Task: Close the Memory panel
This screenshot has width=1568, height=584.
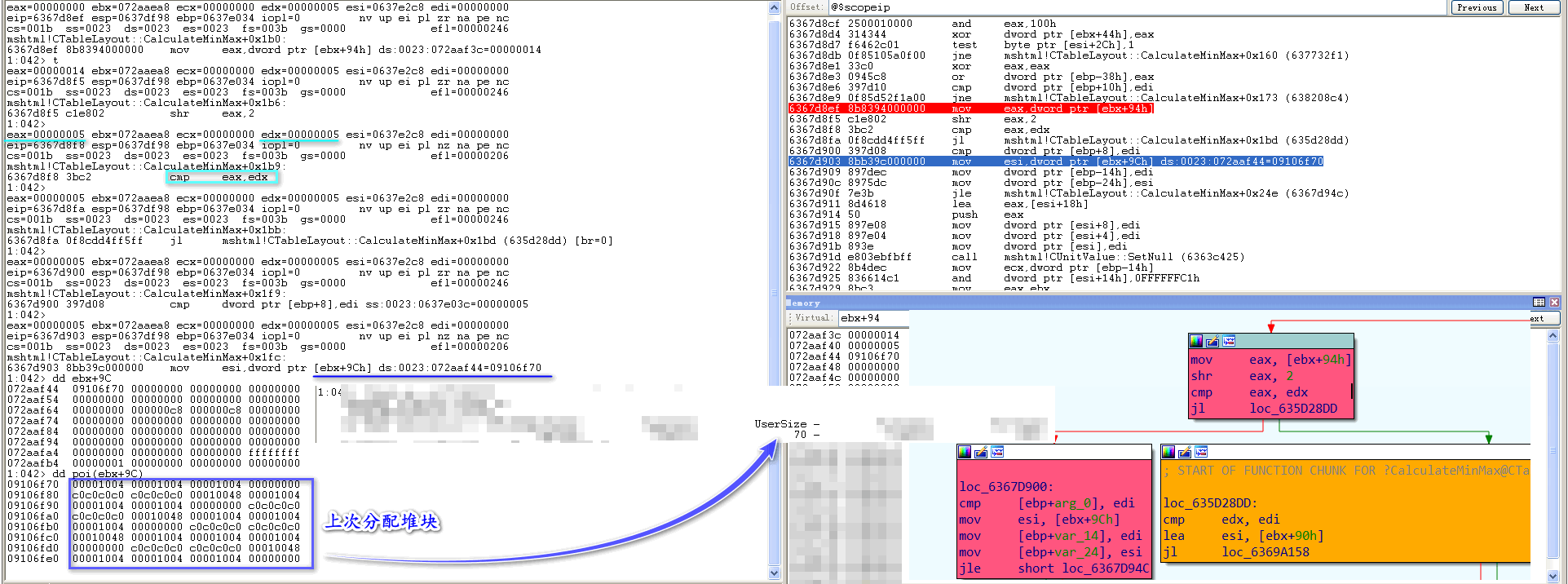Action: coord(1554,303)
